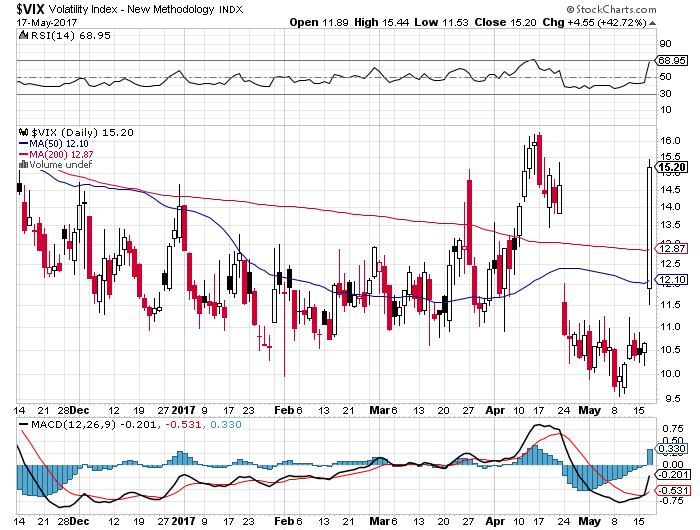Click the $VIX (Daily) 15.20 legend label
This screenshot has width=700, height=530.
(x=83, y=133)
